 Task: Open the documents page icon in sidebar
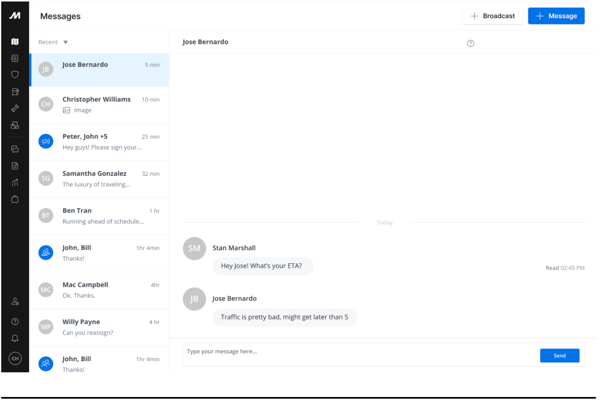coord(15,166)
